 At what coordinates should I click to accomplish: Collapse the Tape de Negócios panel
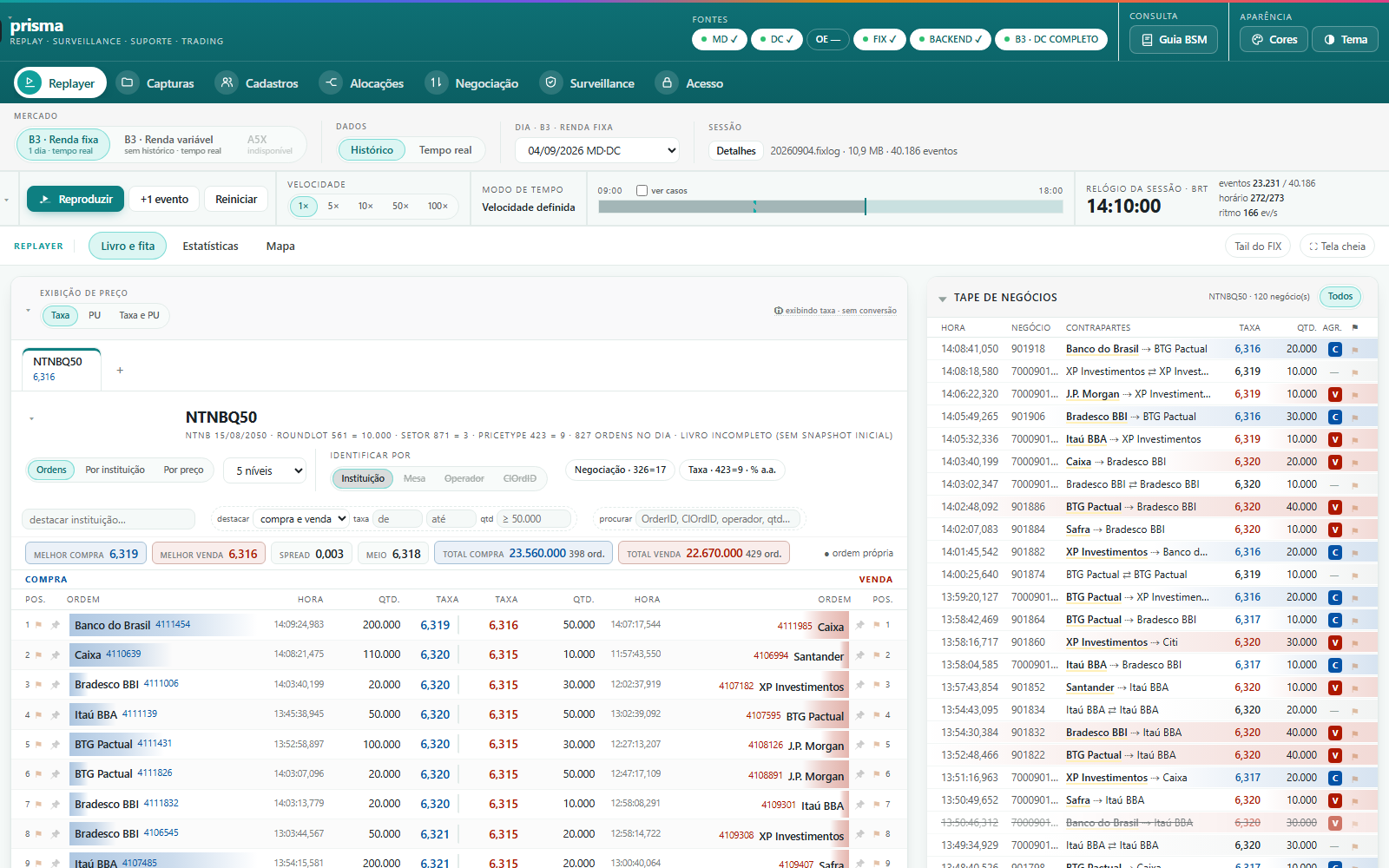pos(943,299)
